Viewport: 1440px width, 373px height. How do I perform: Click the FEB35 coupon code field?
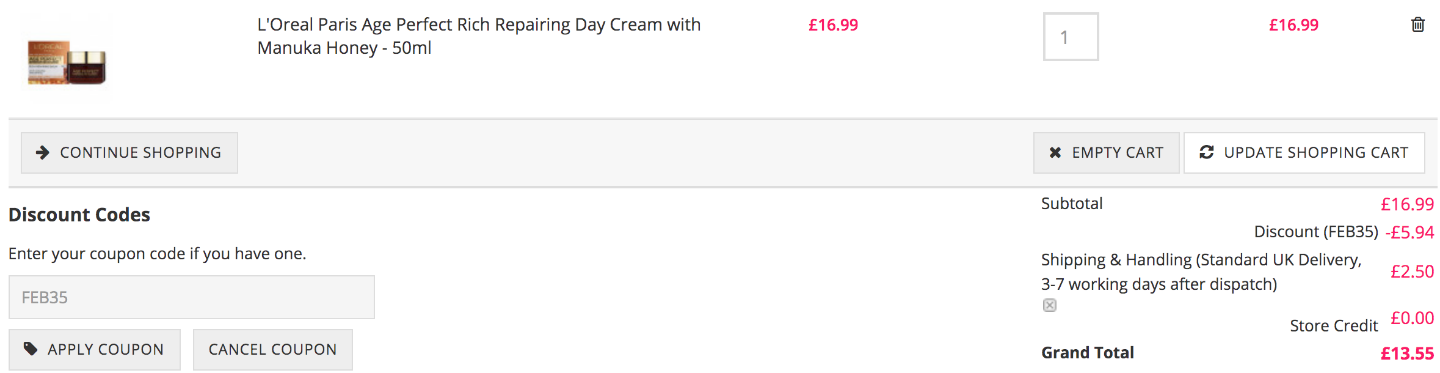(x=191, y=297)
